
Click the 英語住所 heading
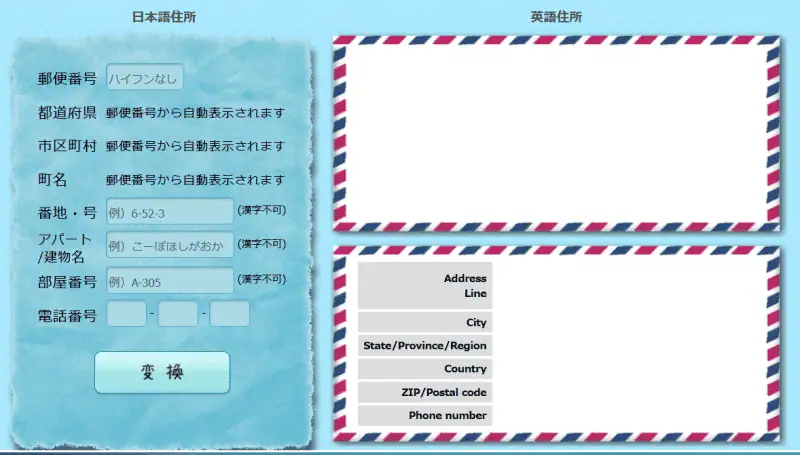[556, 17]
